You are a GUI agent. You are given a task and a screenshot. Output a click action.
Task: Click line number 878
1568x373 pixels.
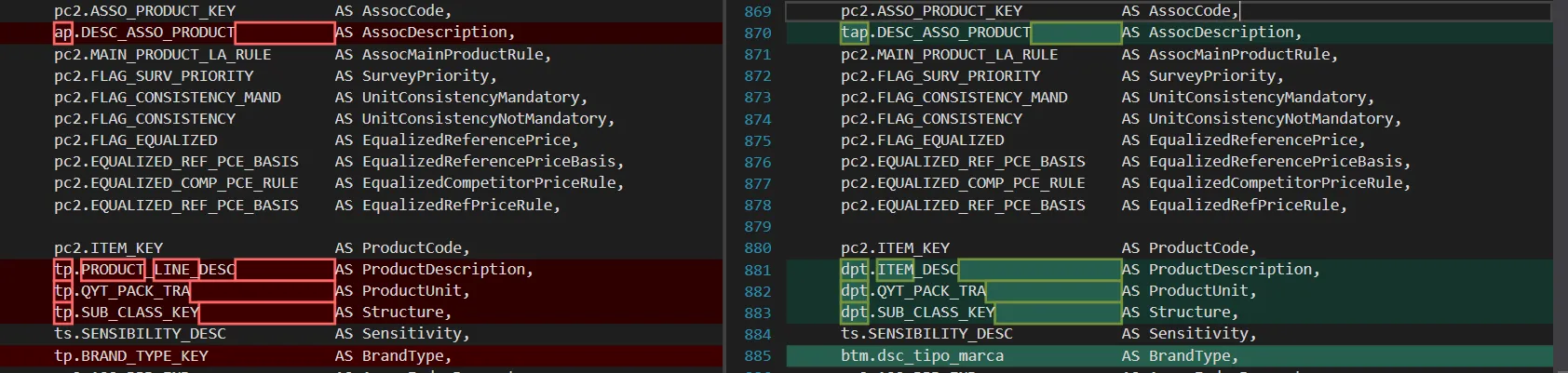[757, 205]
